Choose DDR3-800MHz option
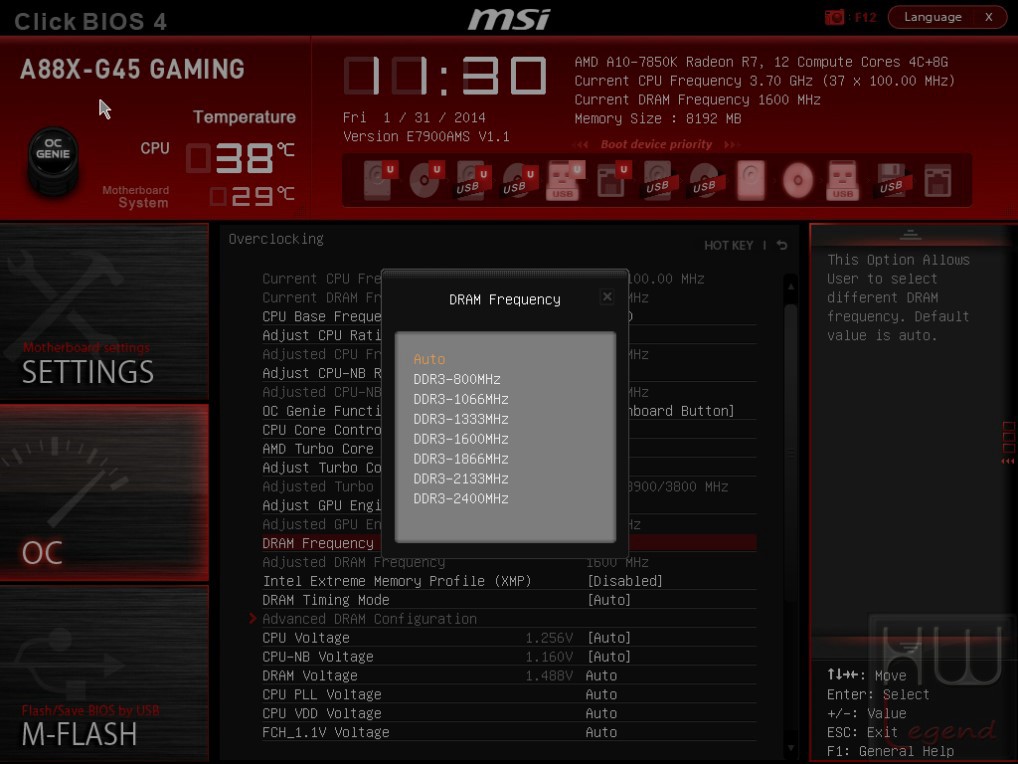Viewport: 1018px width, 764px height. (457, 379)
